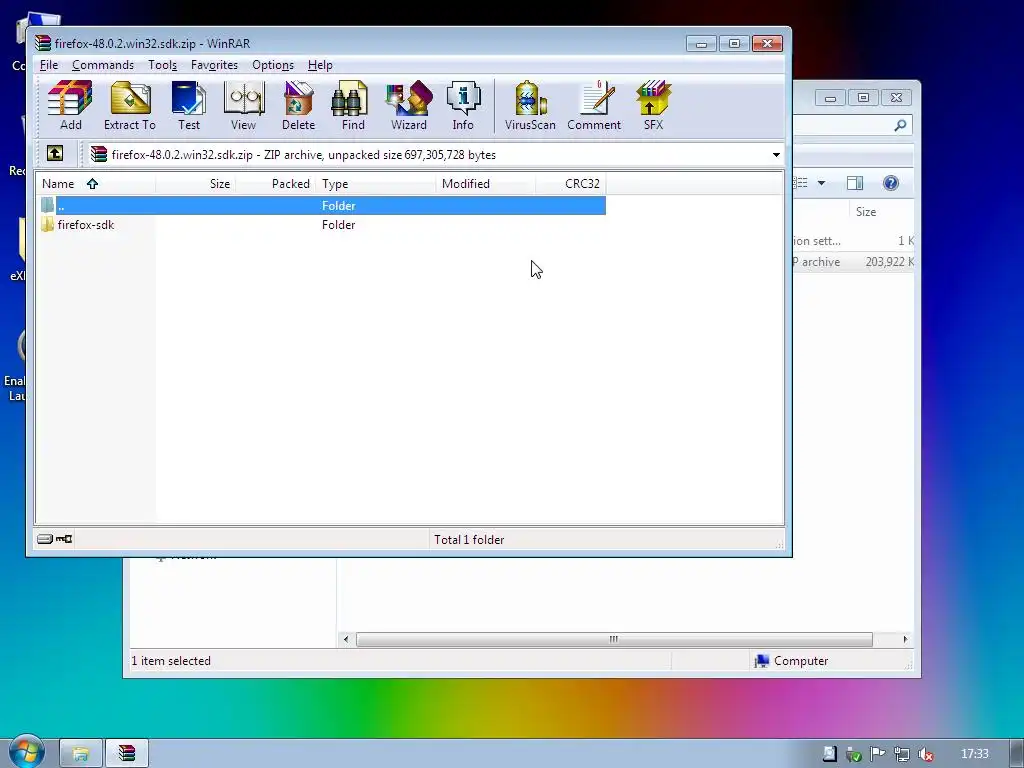Sort by the Size column header
This screenshot has height=768, width=1024.
tap(195, 184)
